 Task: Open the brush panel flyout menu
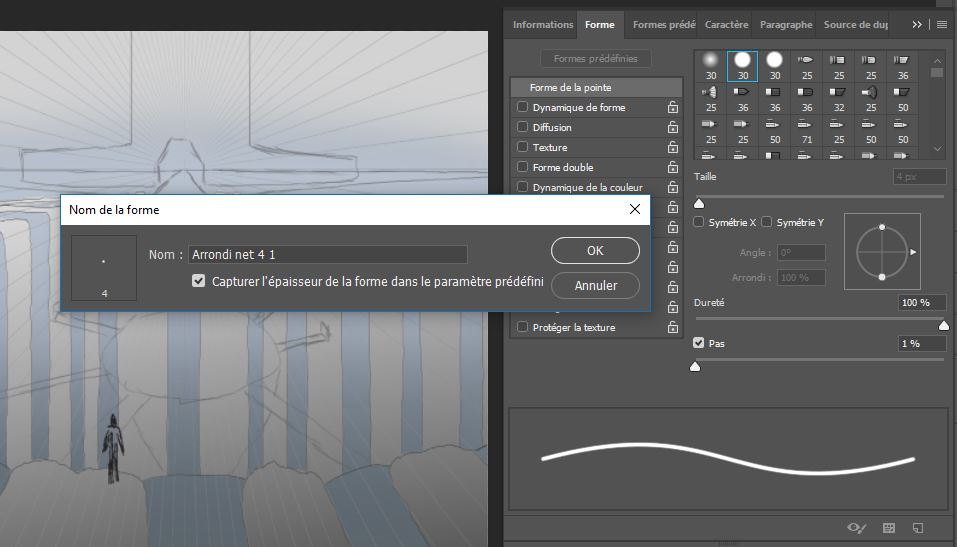tap(941, 24)
